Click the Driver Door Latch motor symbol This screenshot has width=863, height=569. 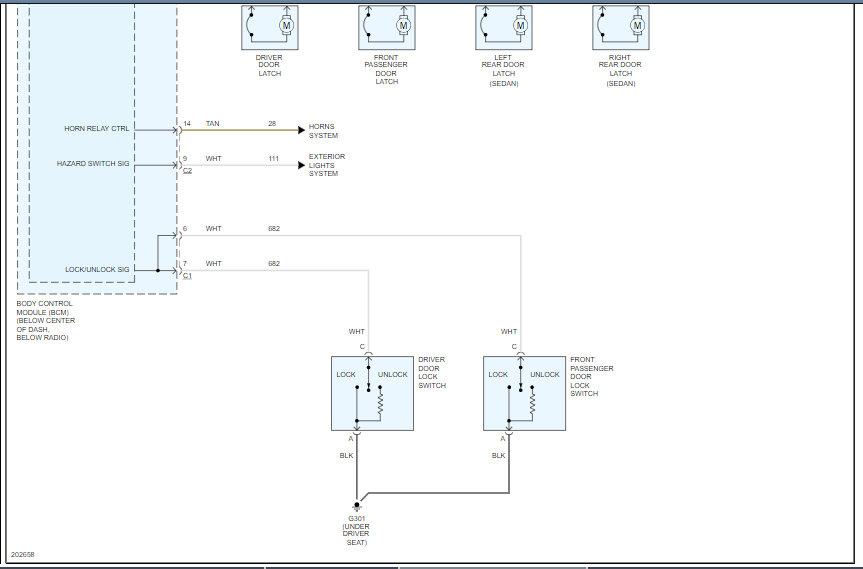[x=286, y=25]
